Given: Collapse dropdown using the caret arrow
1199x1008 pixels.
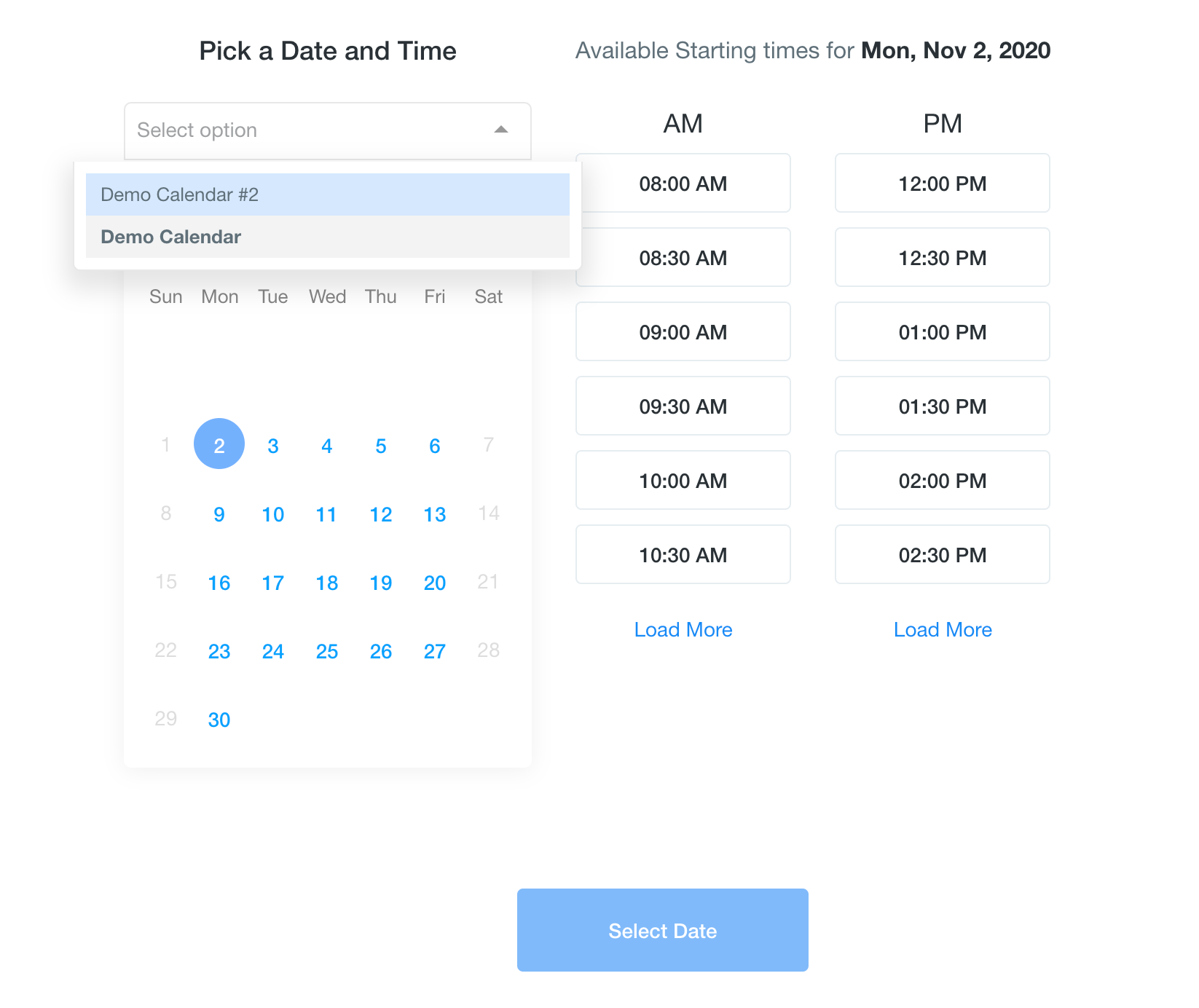Looking at the screenshot, I should point(500,130).
